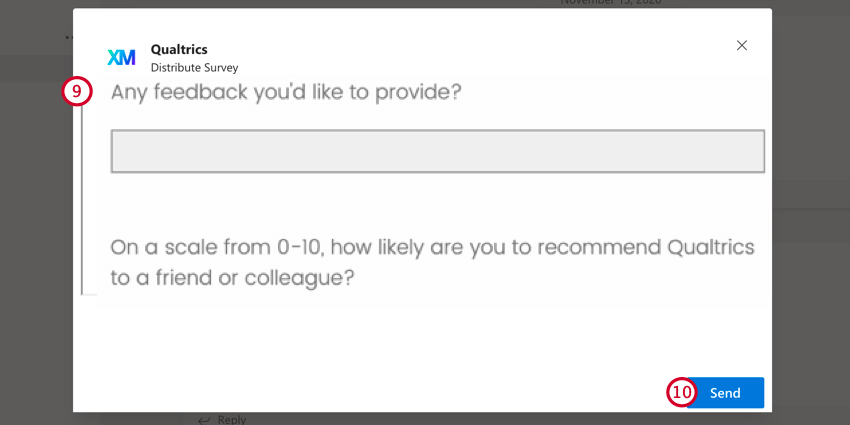Click the vertical gray line under step 9
This screenshot has height=425, width=850.
tap(82, 201)
